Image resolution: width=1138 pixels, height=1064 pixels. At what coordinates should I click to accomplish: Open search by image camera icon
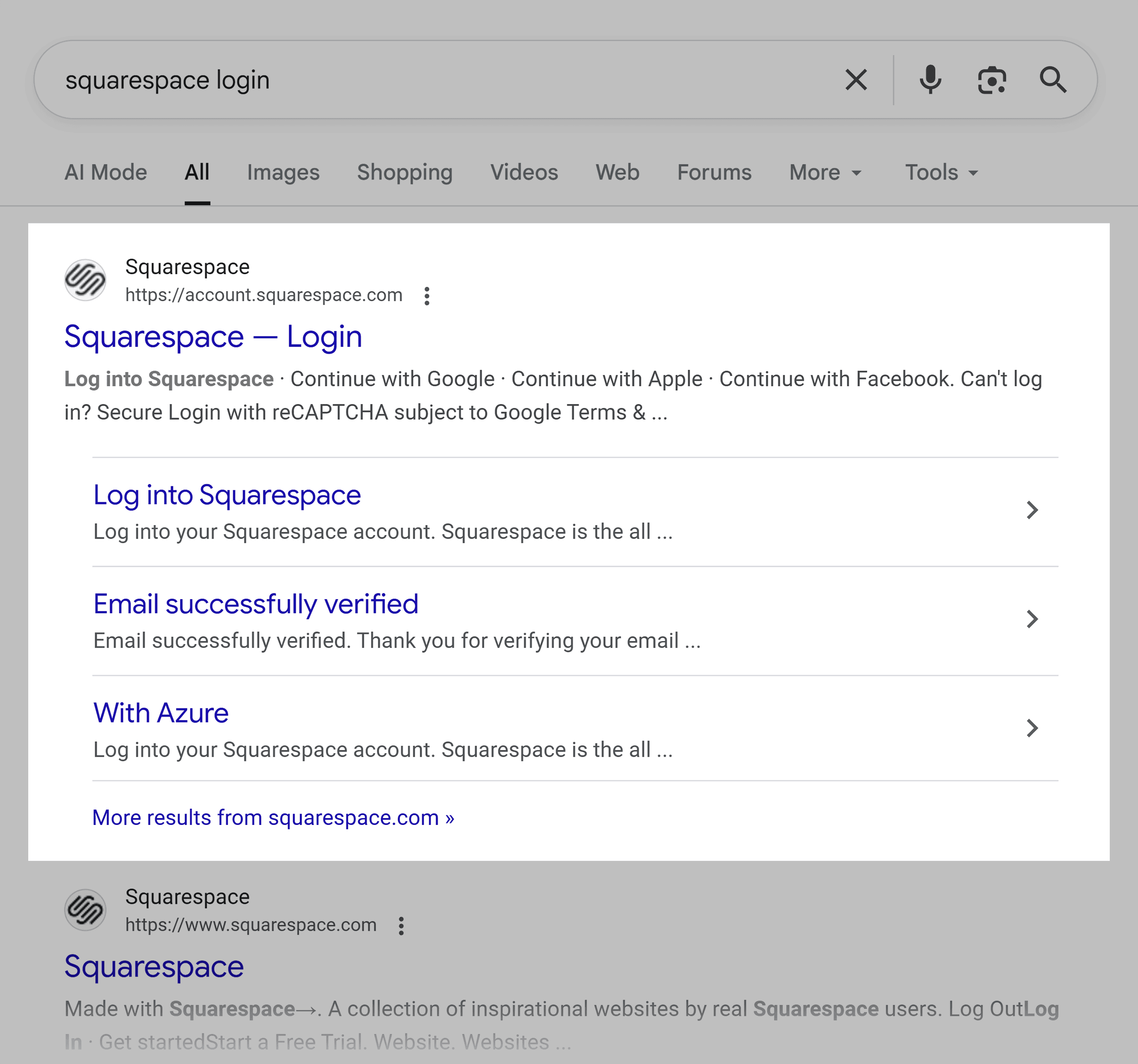[x=991, y=80]
